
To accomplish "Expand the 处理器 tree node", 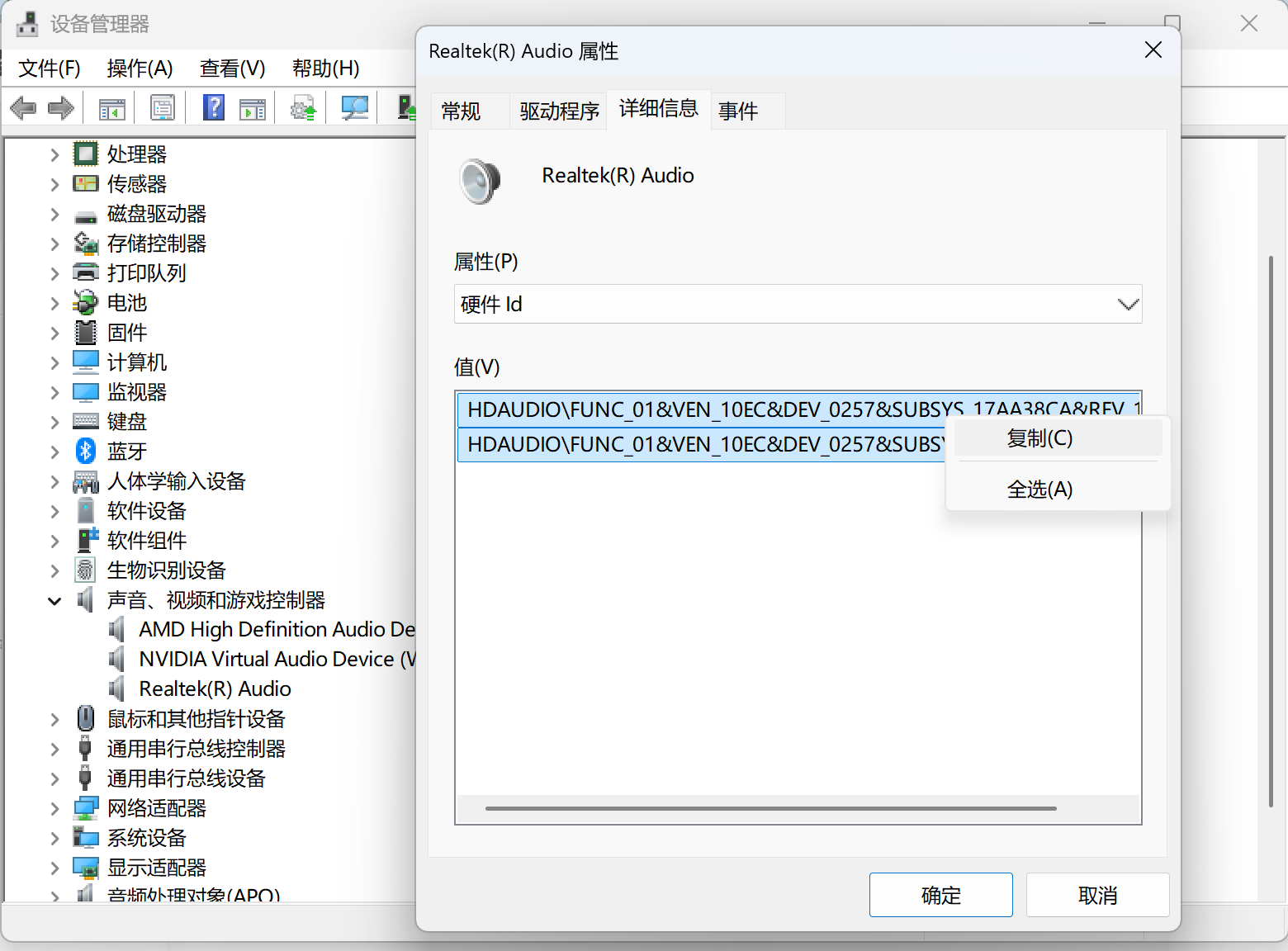I will 54,154.
